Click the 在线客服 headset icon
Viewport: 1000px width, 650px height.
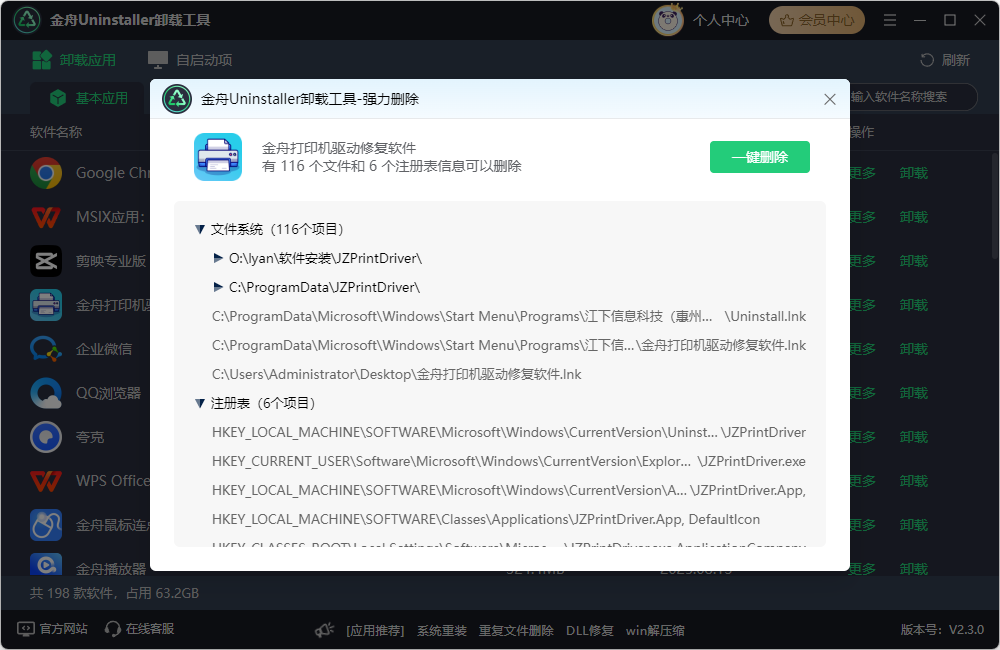coord(113,630)
